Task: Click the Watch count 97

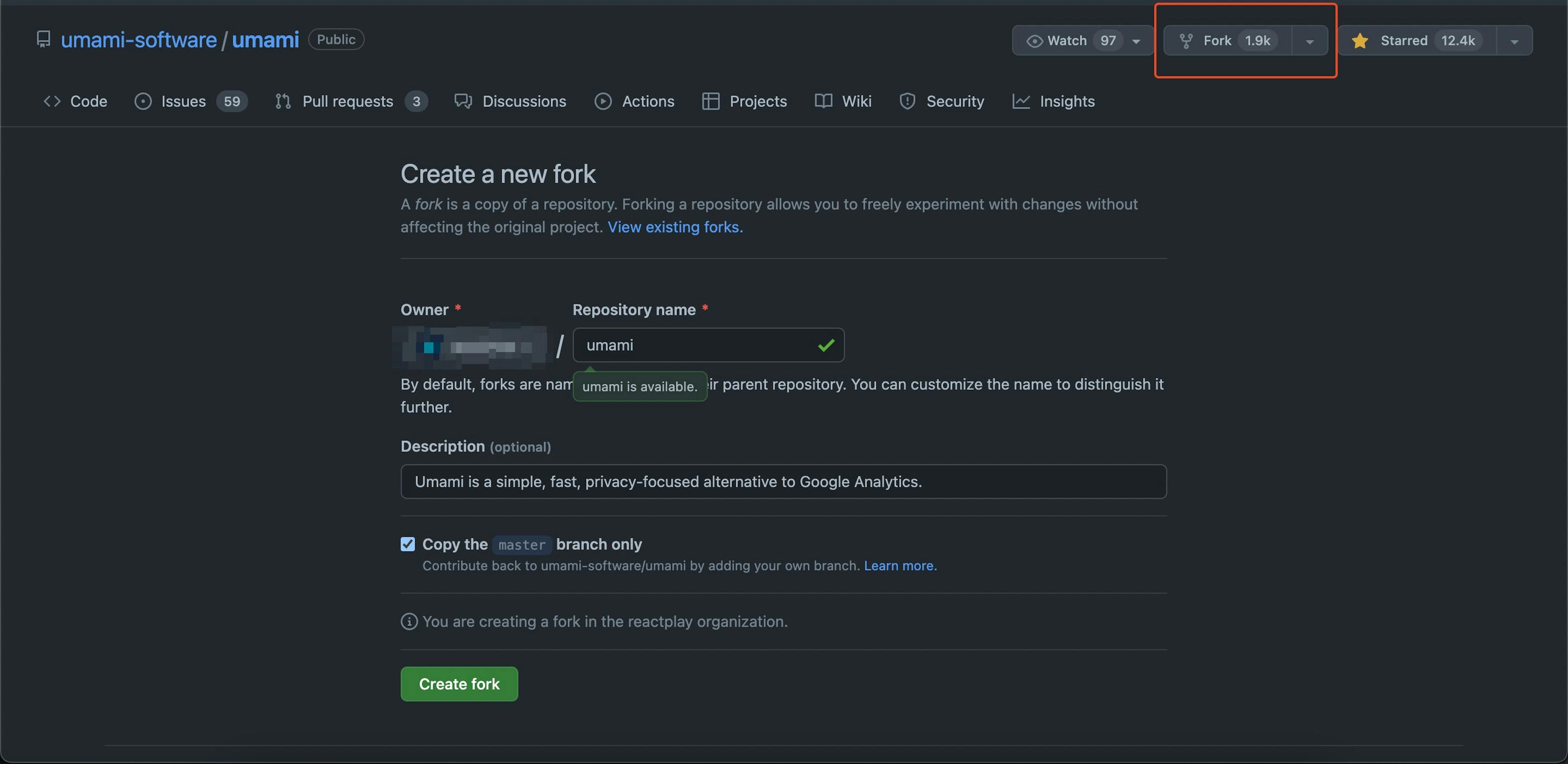Action: click(1108, 40)
